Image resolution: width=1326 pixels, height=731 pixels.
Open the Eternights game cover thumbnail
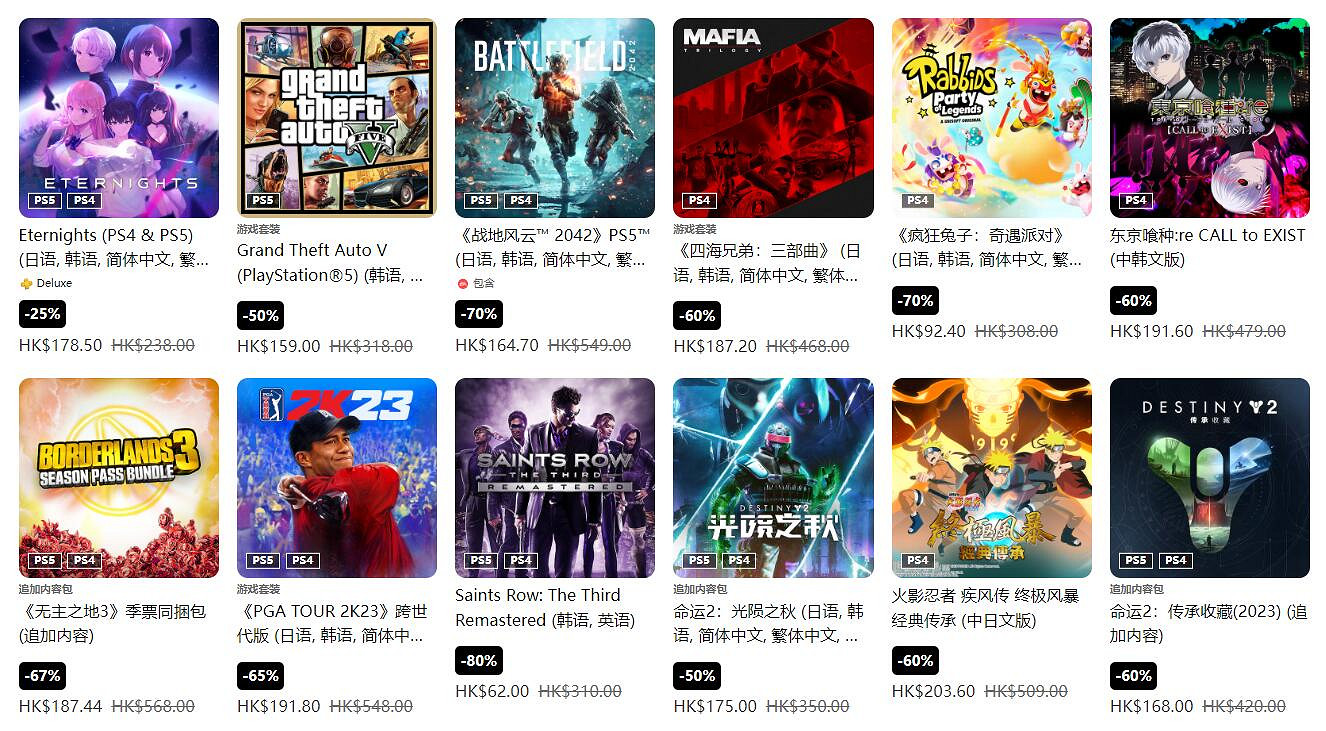[119, 118]
